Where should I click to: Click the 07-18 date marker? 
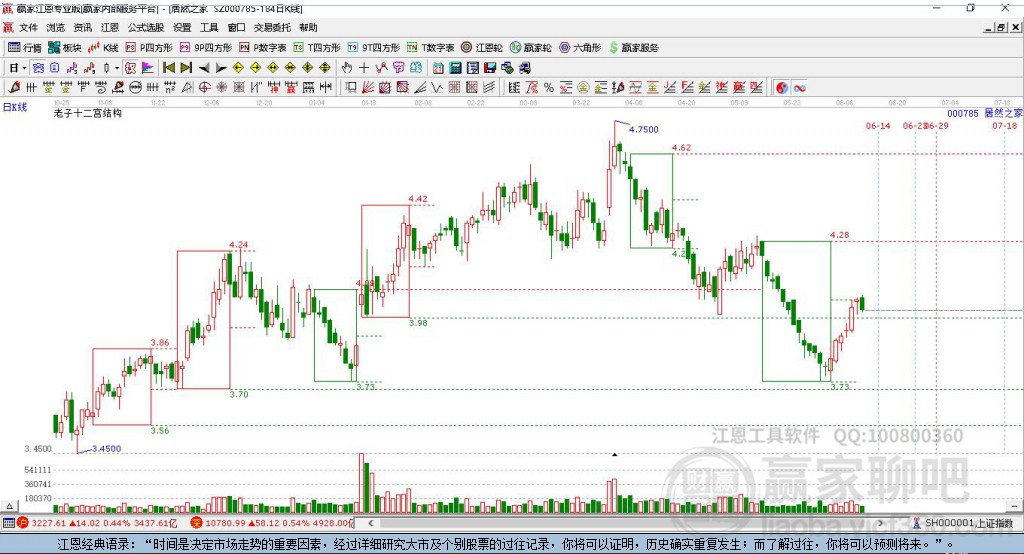coord(1004,126)
